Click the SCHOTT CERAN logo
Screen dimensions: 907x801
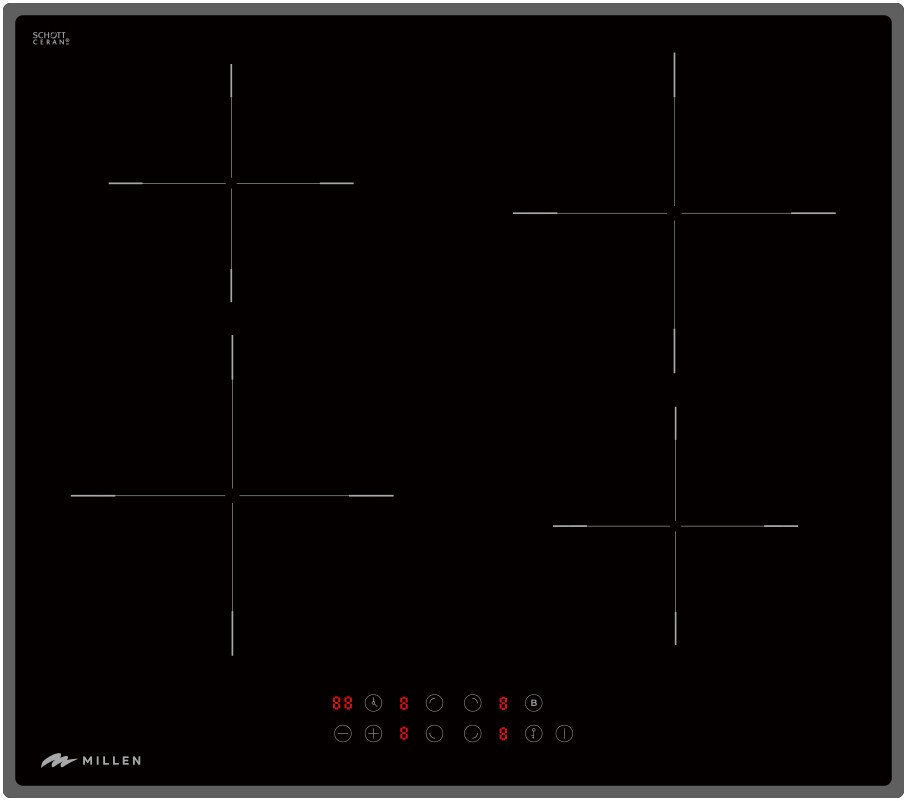point(51,38)
